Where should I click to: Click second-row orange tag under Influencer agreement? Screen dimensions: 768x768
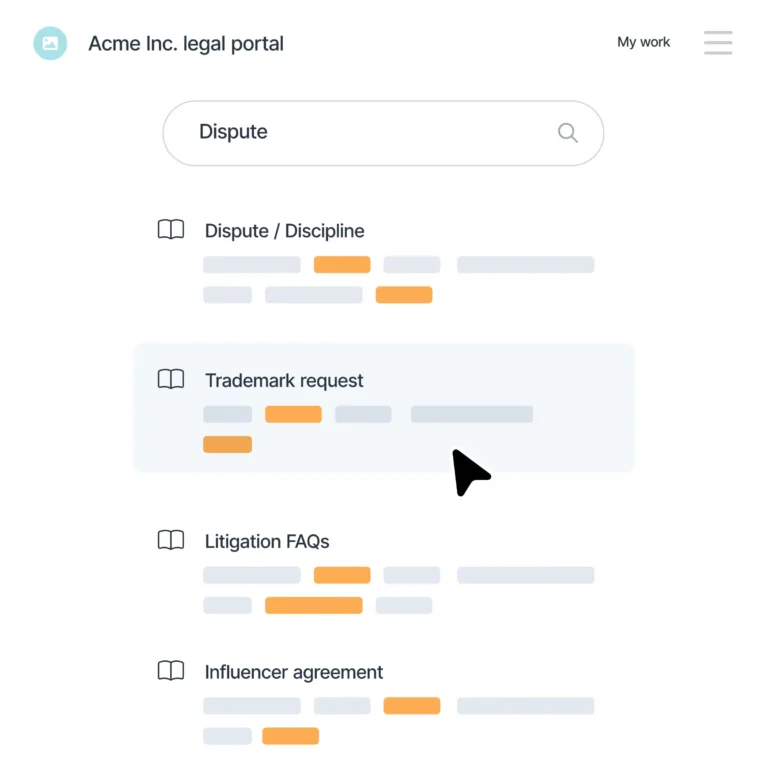(x=290, y=736)
